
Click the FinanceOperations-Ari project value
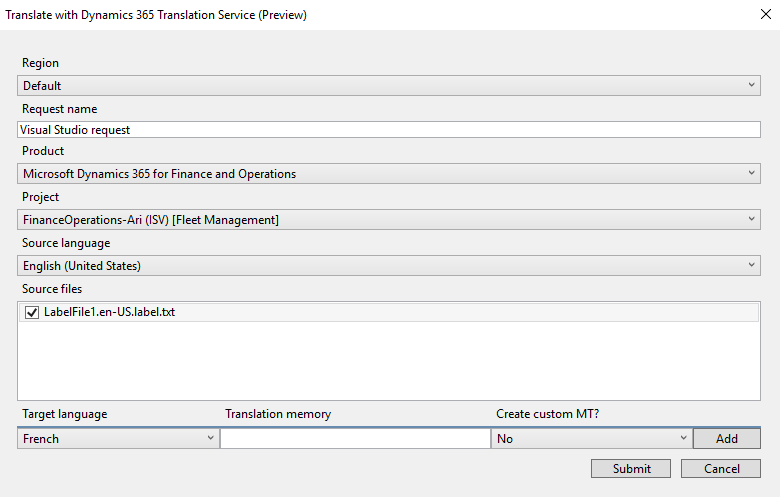(150, 220)
